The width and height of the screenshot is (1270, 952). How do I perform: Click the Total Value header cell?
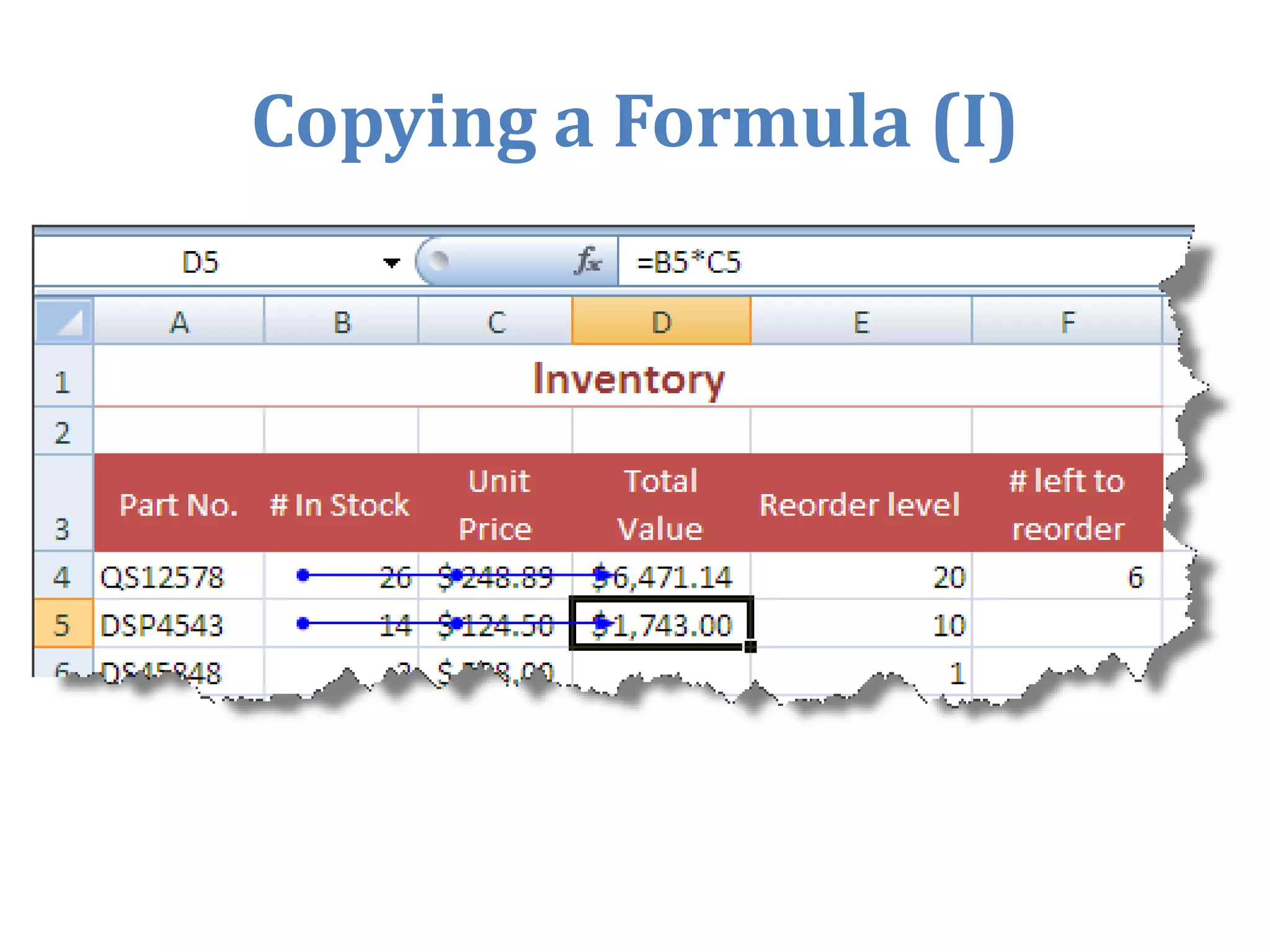coord(661,503)
